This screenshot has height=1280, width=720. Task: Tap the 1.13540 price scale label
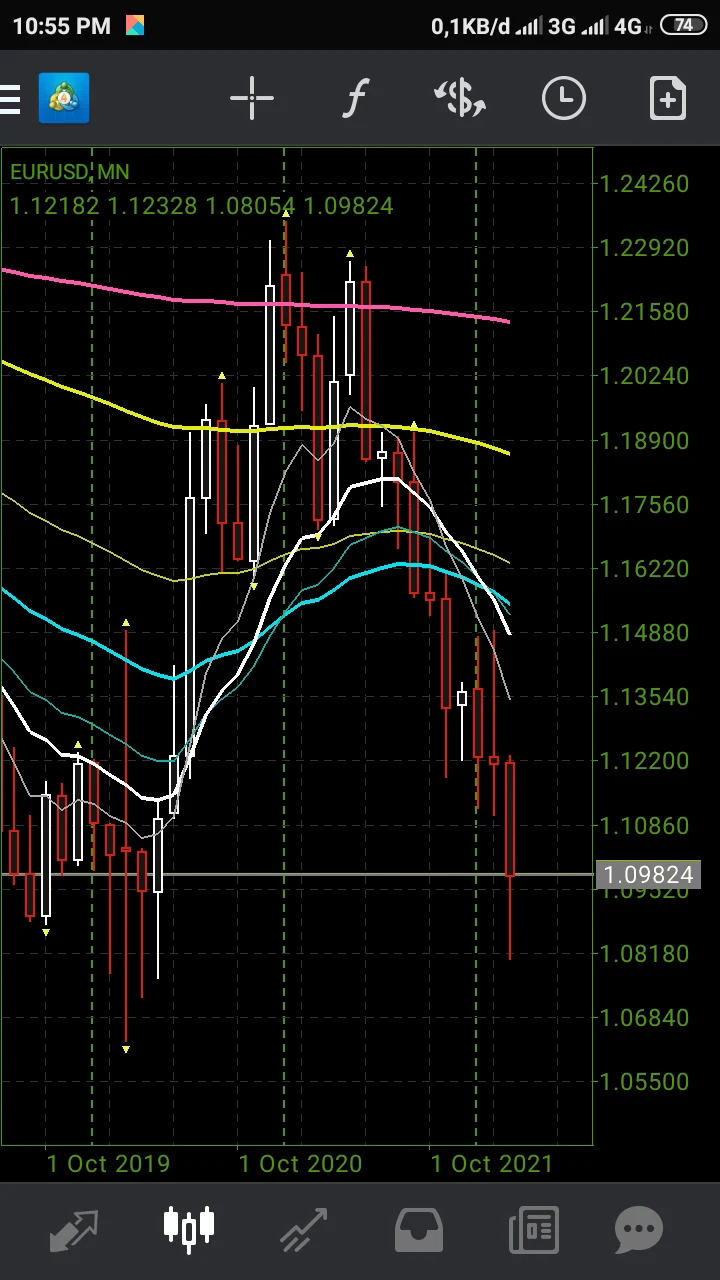click(x=645, y=697)
